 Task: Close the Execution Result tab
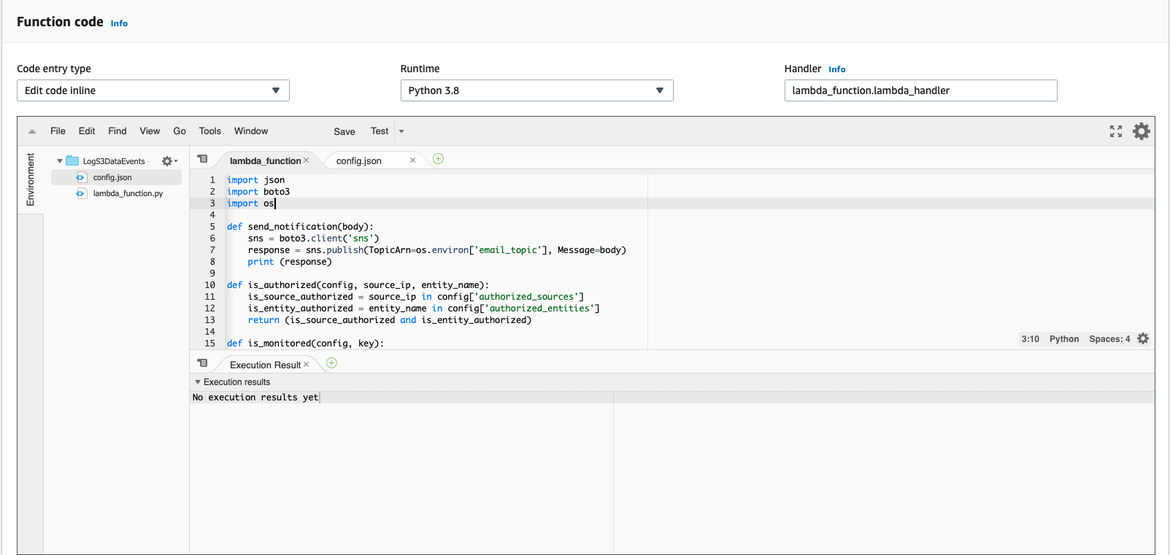coord(306,365)
